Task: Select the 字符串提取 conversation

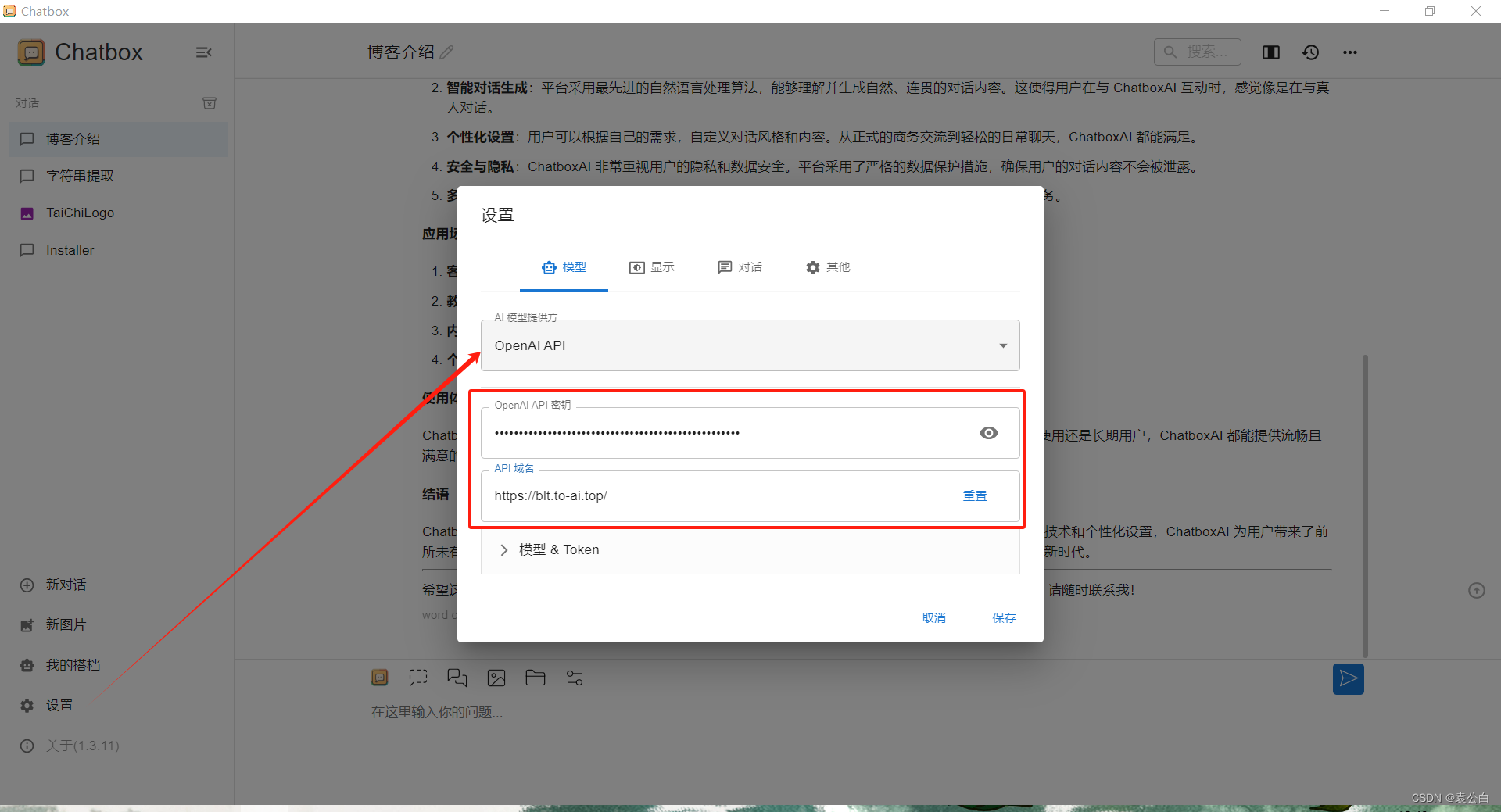Action: coord(119,176)
